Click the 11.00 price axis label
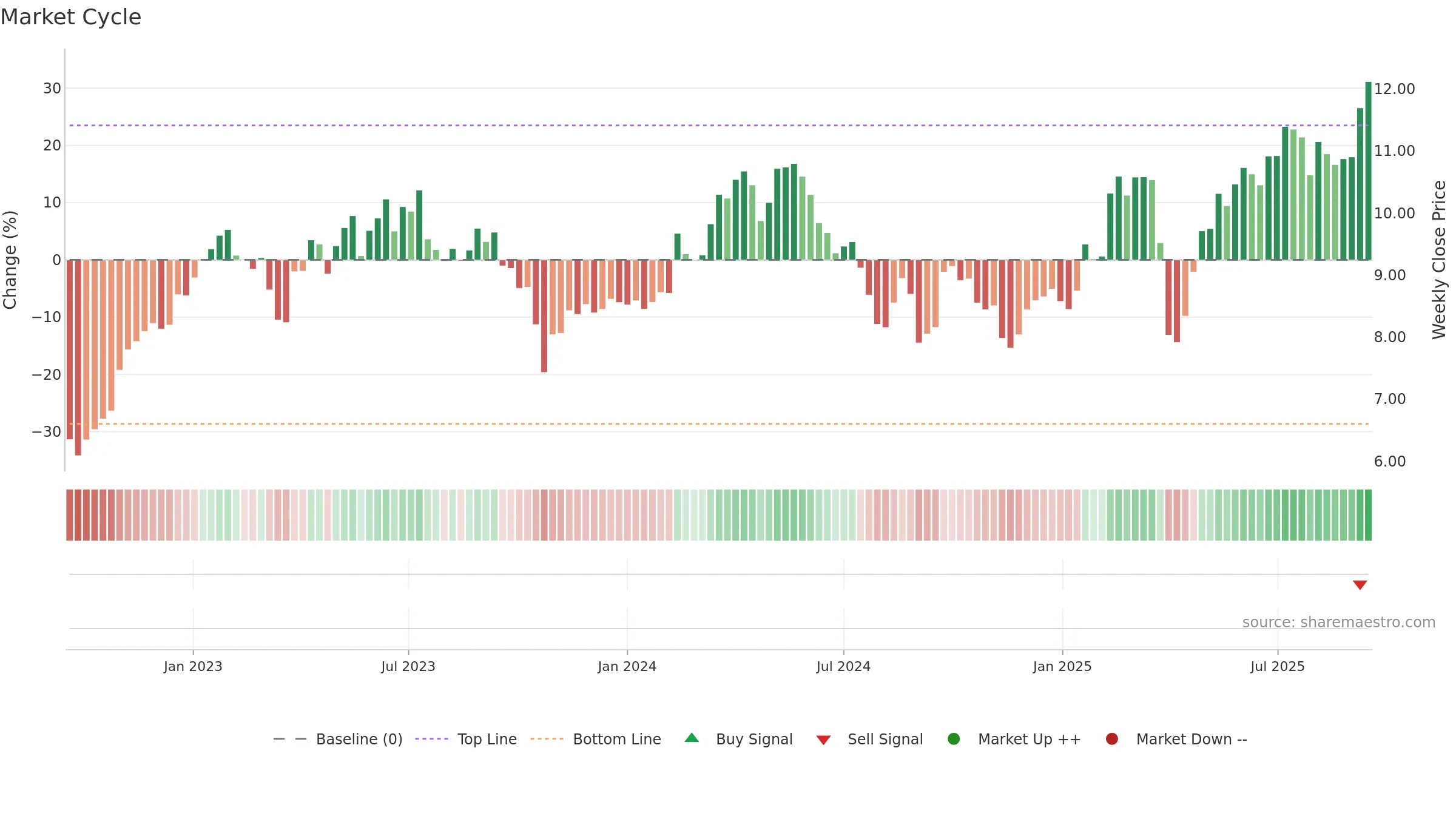This screenshot has height=819, width=1456. pyautogui.click(x=1395, y=151)
